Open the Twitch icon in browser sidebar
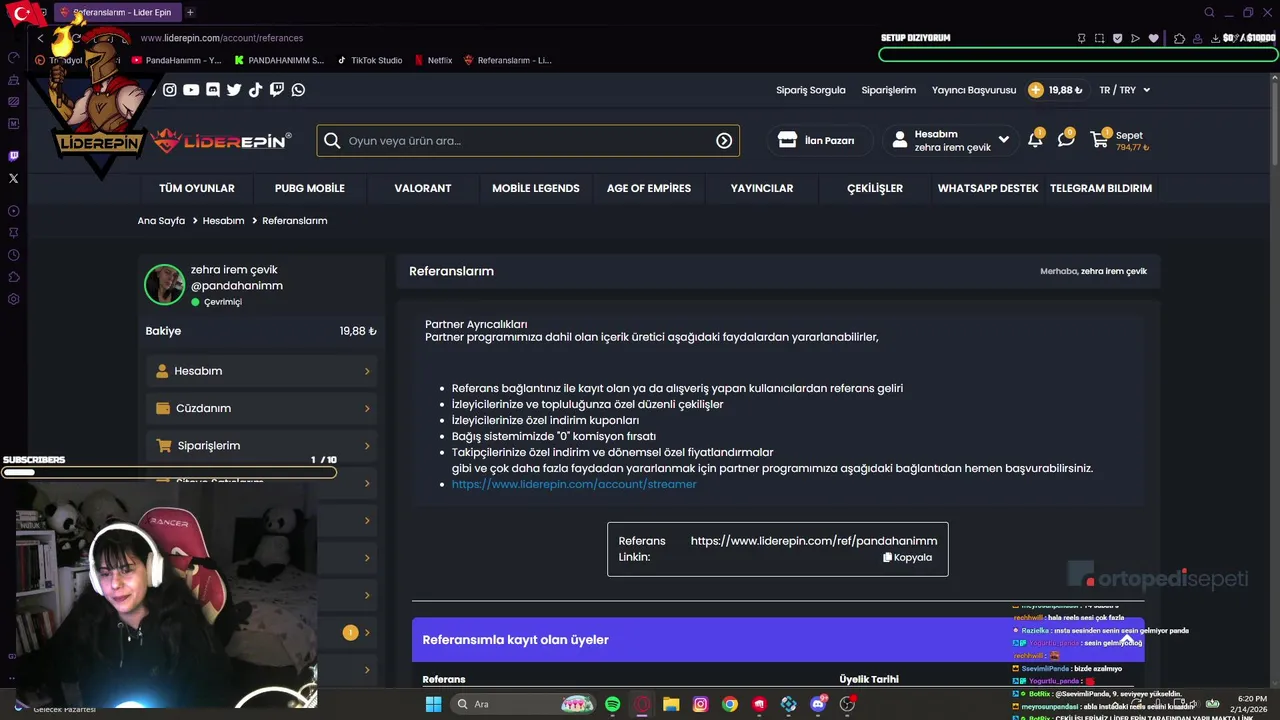 click(x=13, y=156)
